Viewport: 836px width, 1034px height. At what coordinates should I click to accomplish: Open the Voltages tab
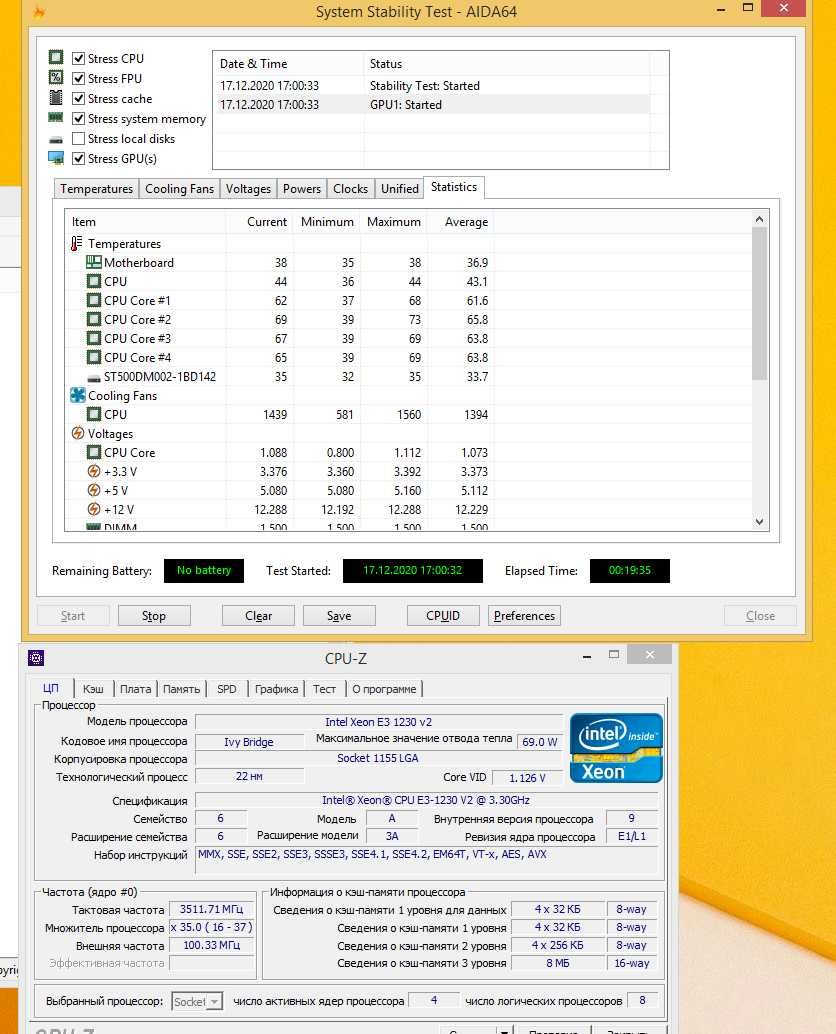click(x=248, y=189)
